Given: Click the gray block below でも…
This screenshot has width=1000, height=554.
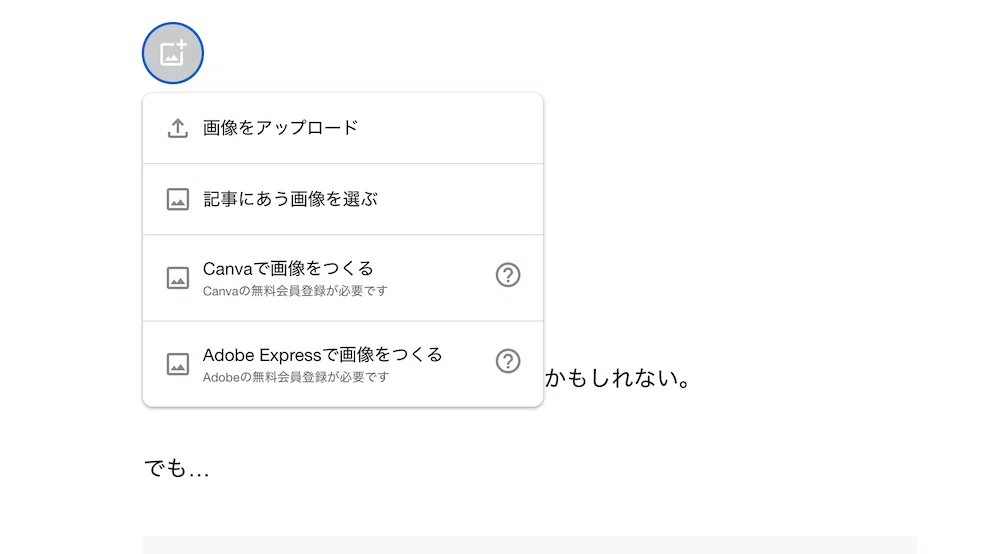Looking at the screenshot, I should 530,545.
